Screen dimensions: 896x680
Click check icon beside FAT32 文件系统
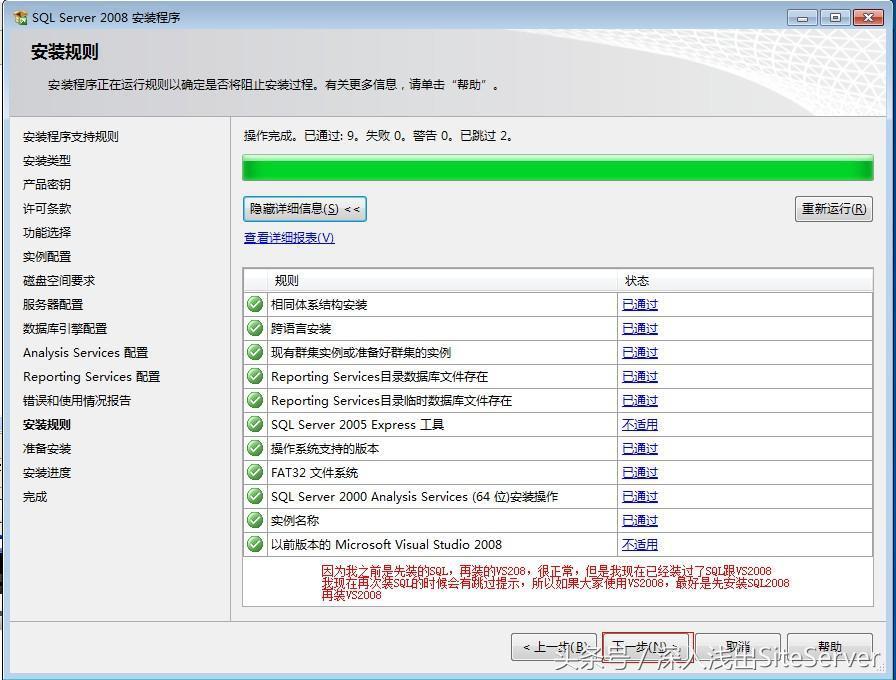tap(255, 472)
